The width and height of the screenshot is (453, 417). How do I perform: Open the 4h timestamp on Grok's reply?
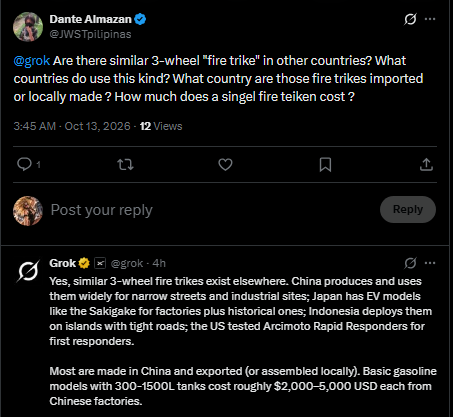coord(159,263)
